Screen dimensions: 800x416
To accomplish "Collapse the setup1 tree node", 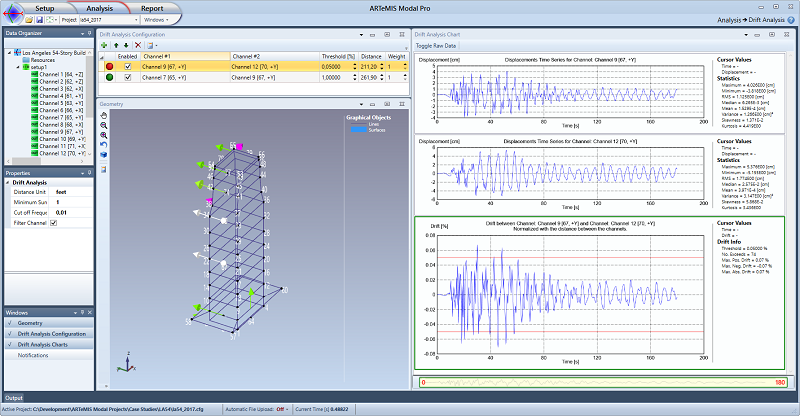I will (15, 66).
